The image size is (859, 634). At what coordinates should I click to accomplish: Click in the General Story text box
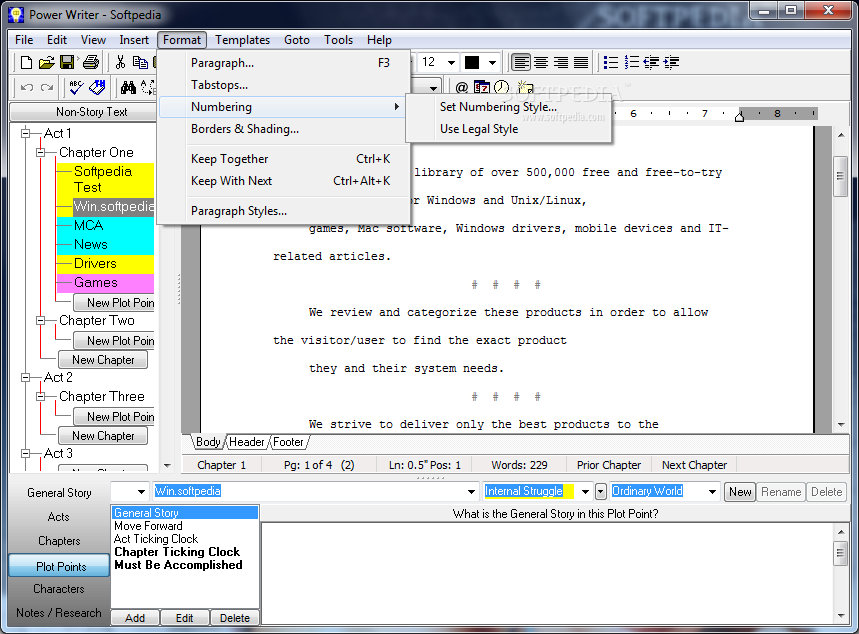click(x=547, y=573)
